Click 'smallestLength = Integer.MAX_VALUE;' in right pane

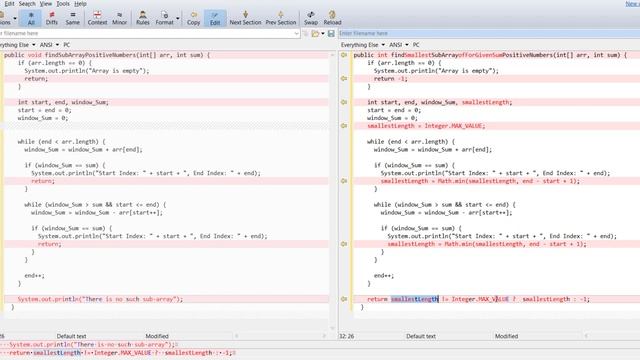coord(426,126)
